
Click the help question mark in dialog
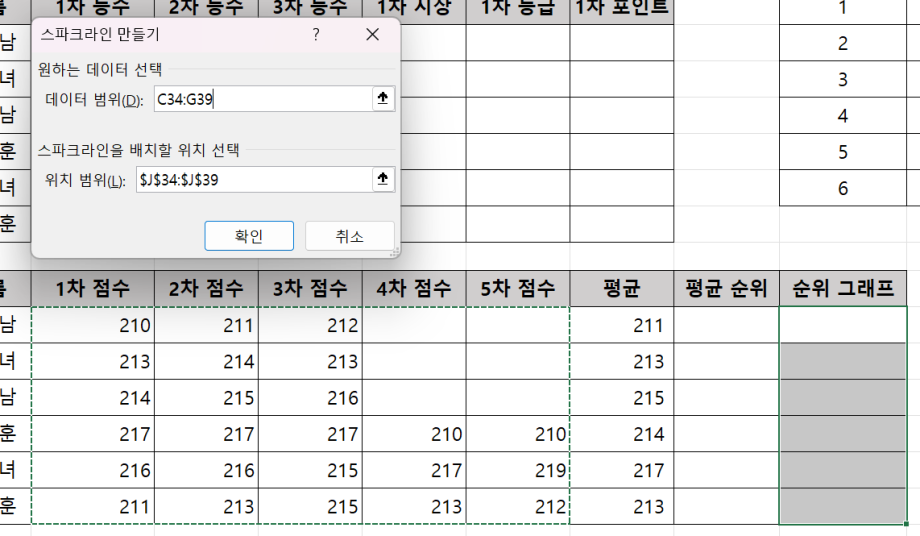pyautogui.click(x=316, y=34)
